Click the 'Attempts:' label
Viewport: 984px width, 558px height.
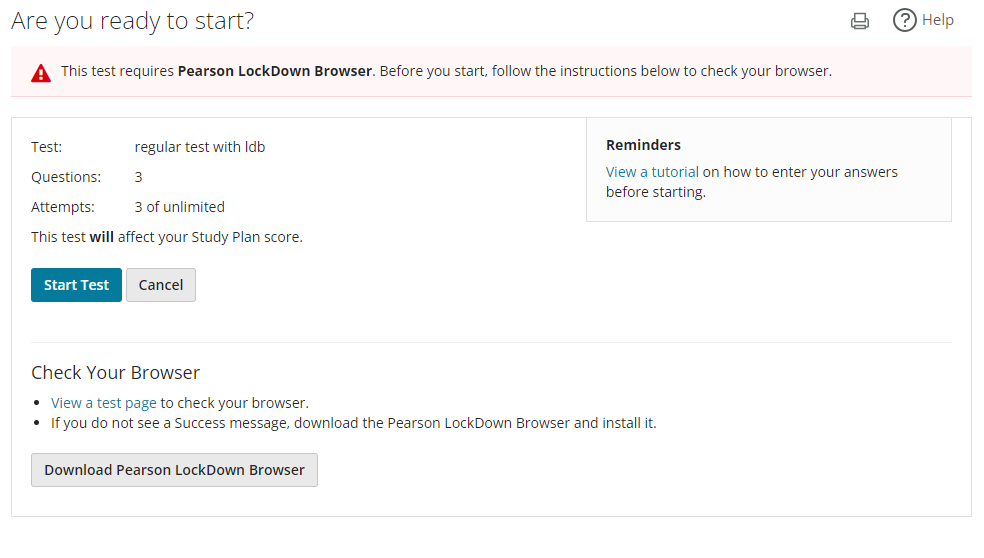coord(63,207)
